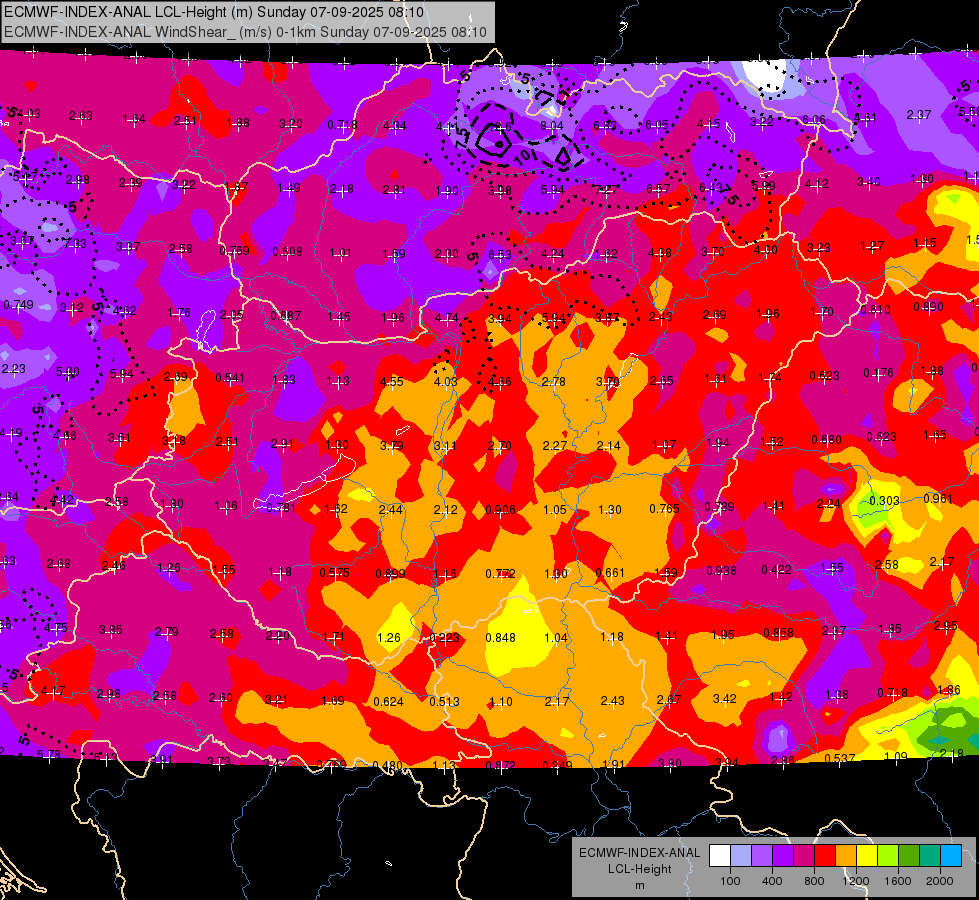Click the wind shear value 0.608
Viewport: 979px width, 900px height.
click(x=287, y=252)
